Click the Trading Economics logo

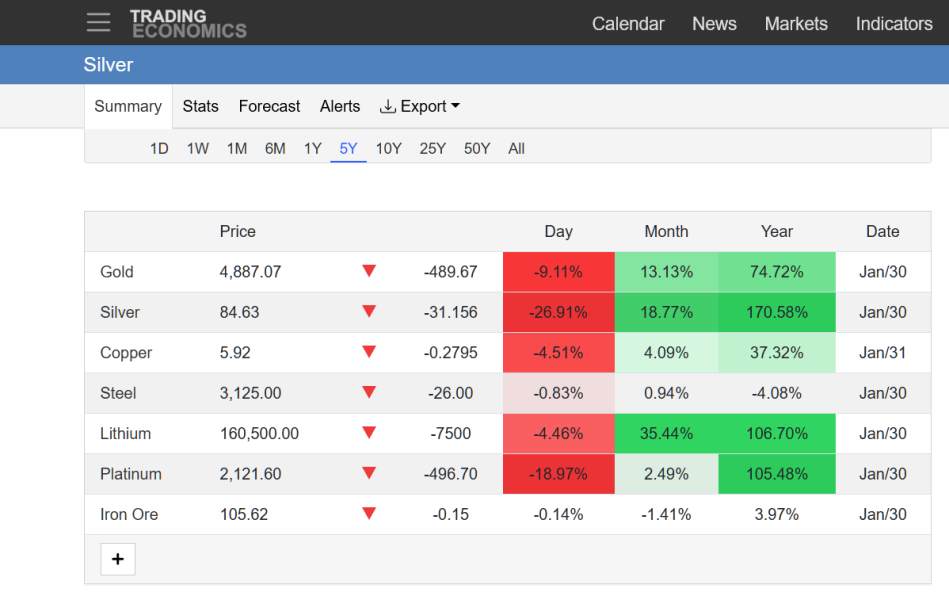pyautogui.click(x=188, y=23)
